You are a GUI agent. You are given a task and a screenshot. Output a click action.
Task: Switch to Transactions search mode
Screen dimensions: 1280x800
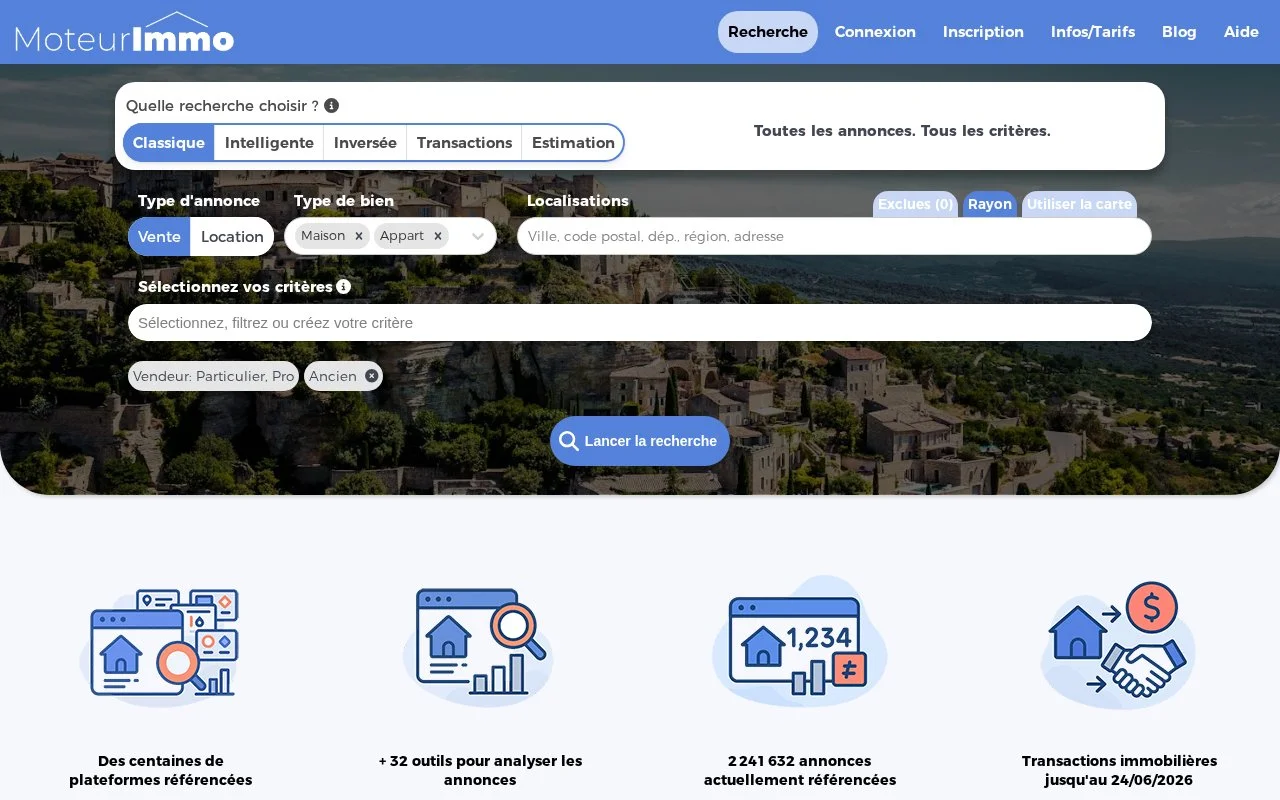464,142
